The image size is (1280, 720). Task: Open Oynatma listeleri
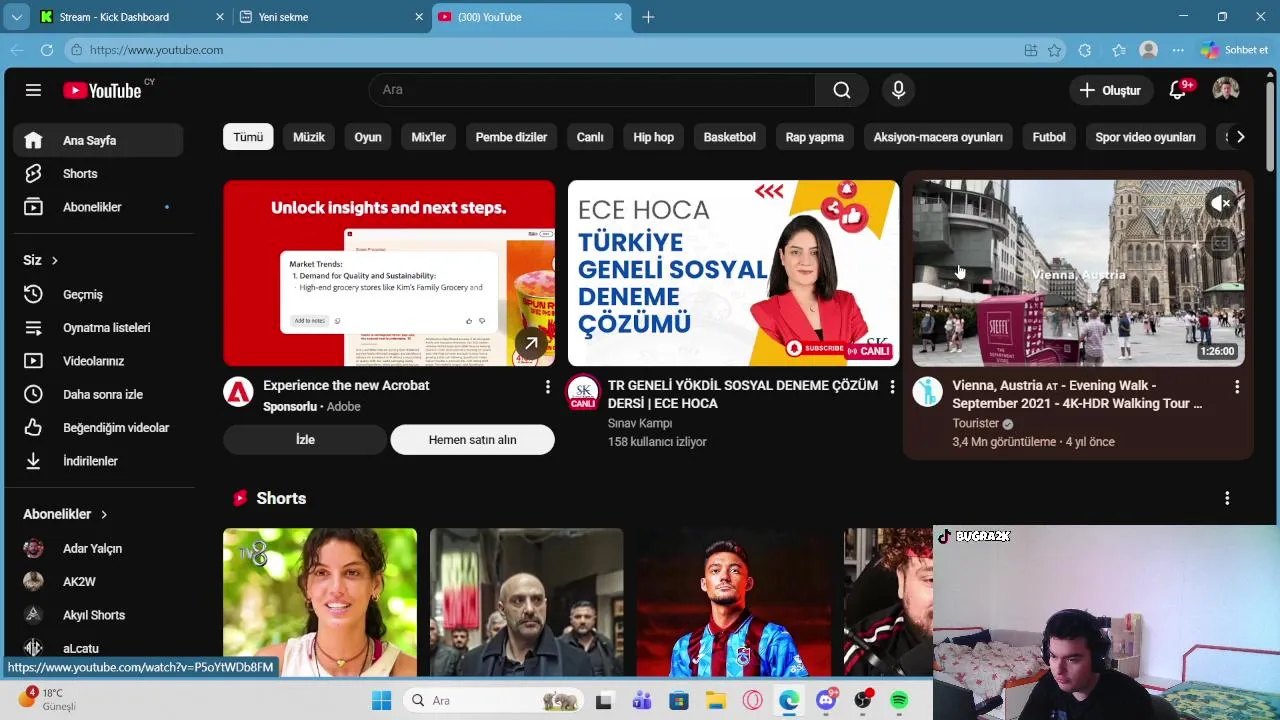click(x=98, y=328)
